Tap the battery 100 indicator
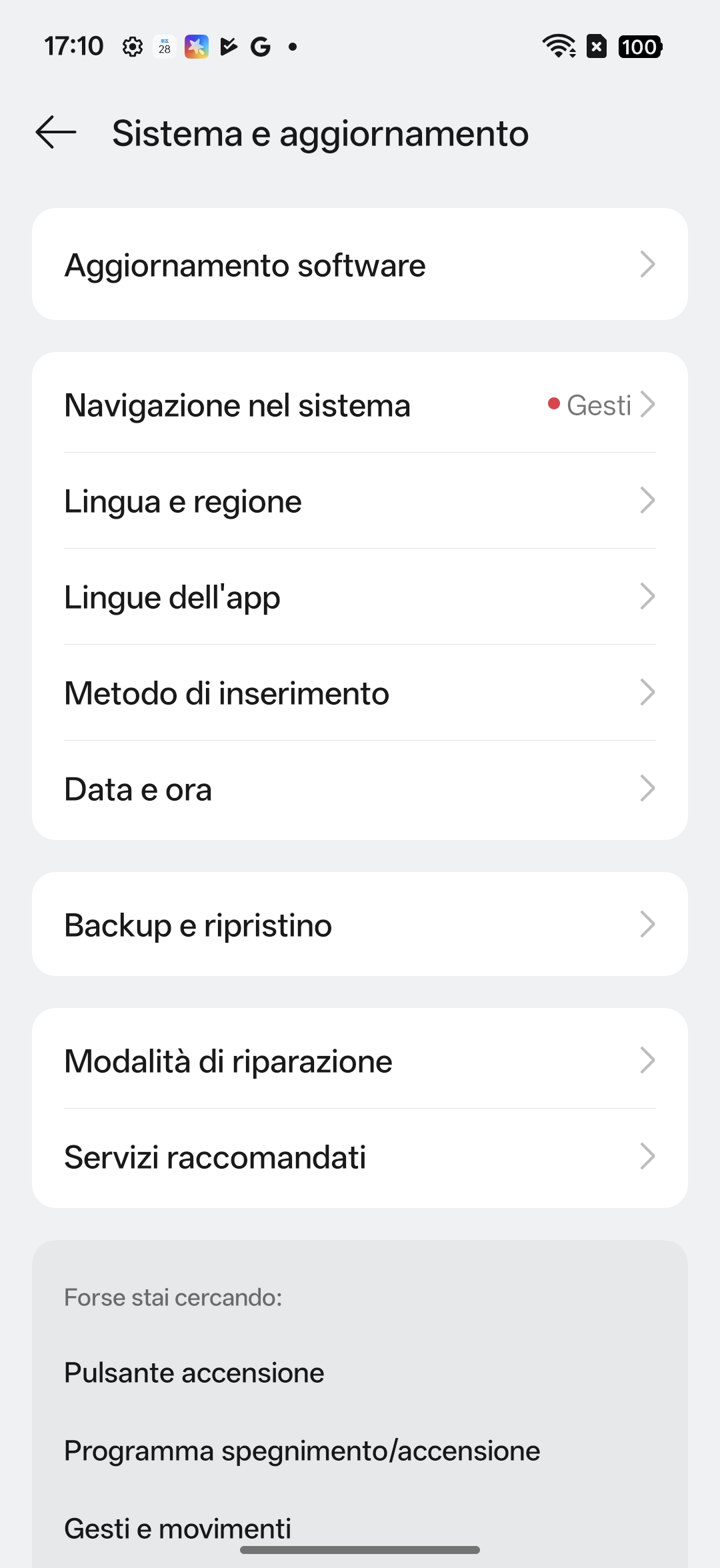 [640, 47]
